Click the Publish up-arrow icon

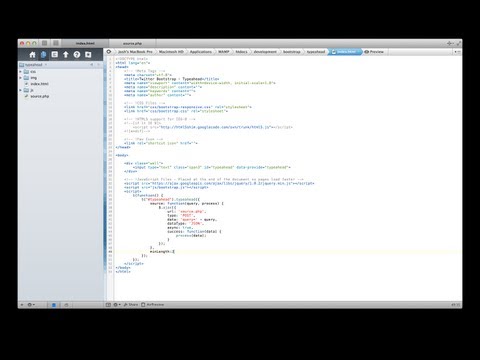click(x=66, y=55)
